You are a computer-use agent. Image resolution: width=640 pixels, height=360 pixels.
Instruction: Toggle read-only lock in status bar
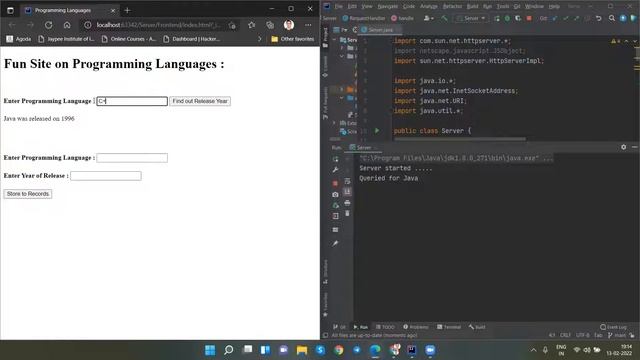point(632,336)
